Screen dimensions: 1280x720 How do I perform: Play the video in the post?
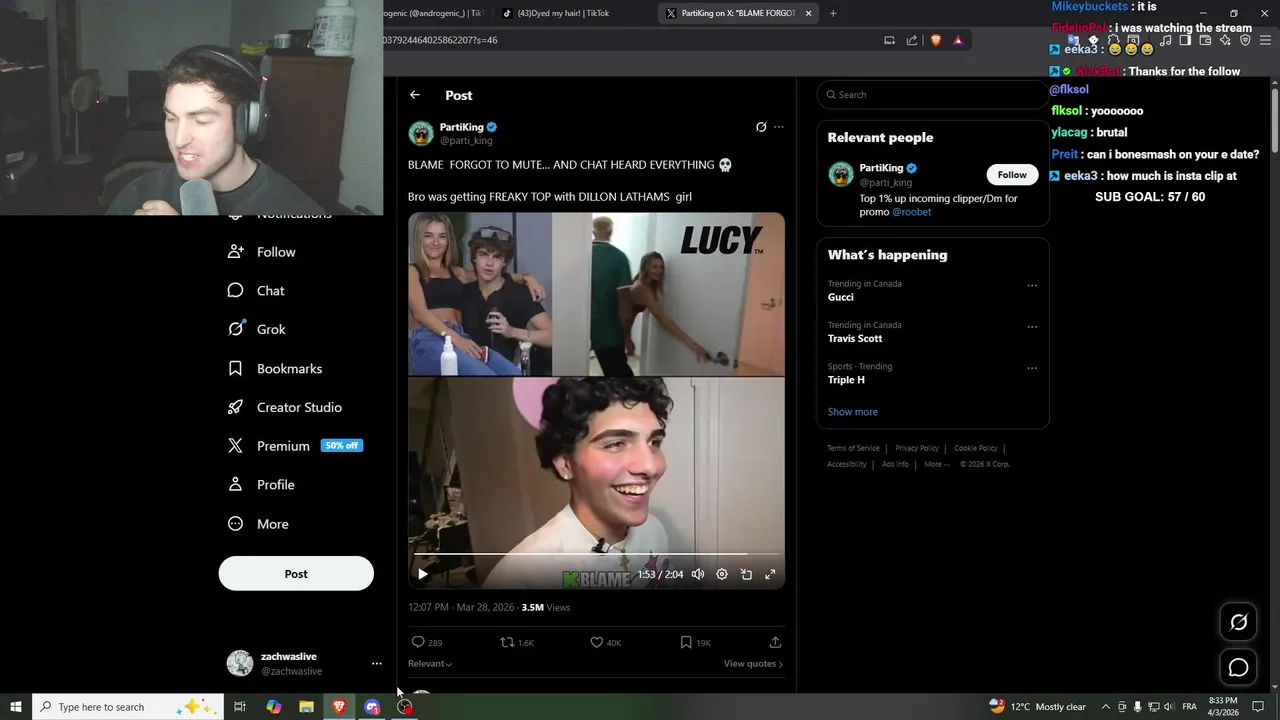pos(423,574)
